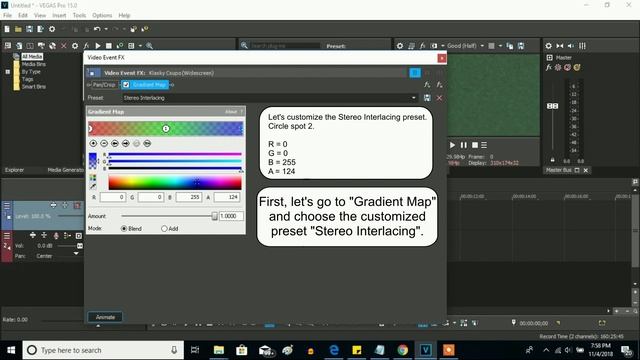Click the Pan/Crop button in FX chain

(104, 85)
